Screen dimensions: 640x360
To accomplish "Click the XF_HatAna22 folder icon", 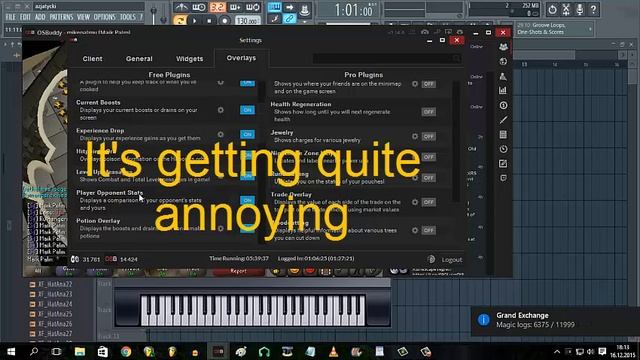I will [x=32, y=284].
